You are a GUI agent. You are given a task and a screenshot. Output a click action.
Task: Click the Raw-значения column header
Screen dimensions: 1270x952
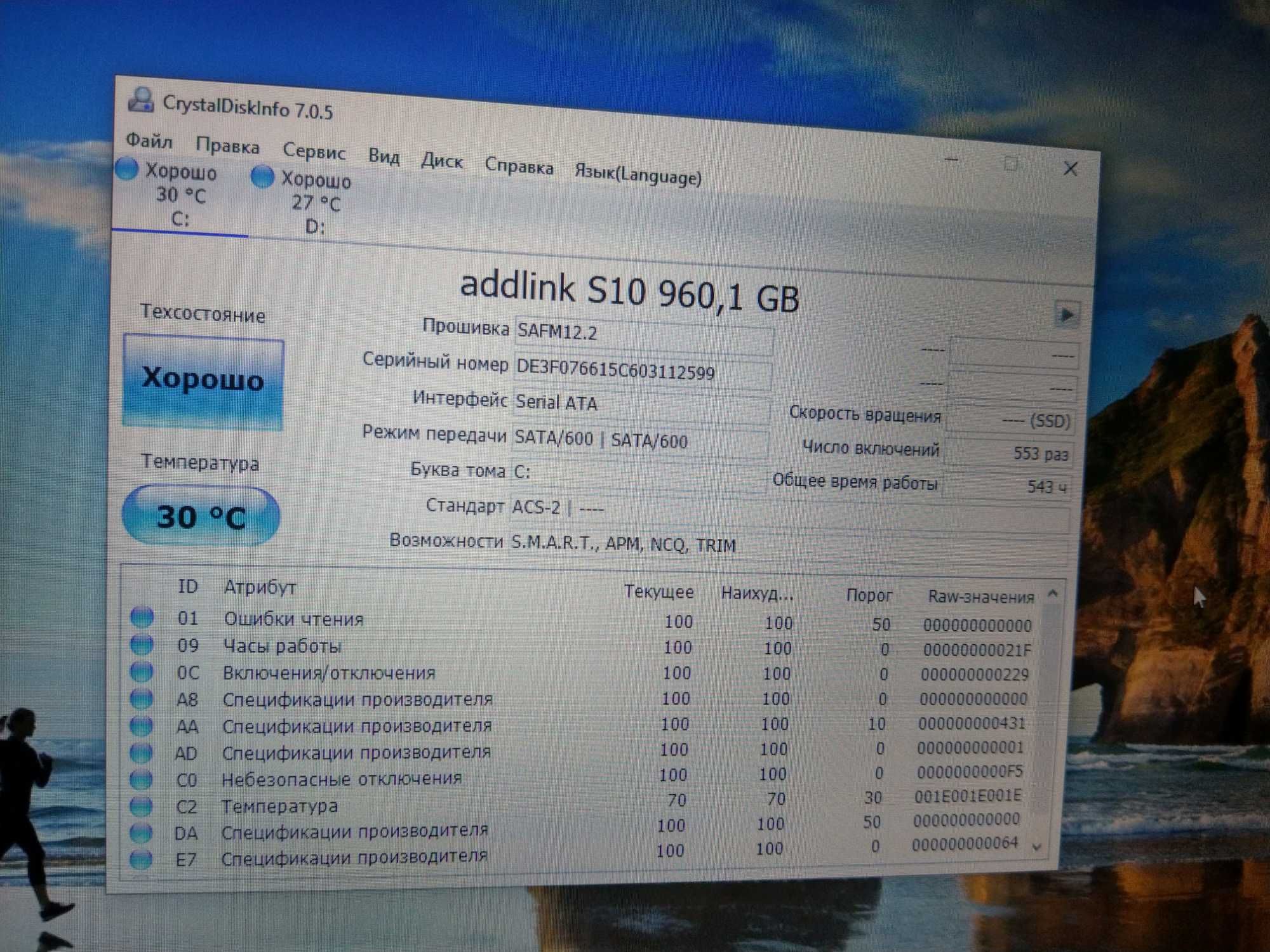981,597
